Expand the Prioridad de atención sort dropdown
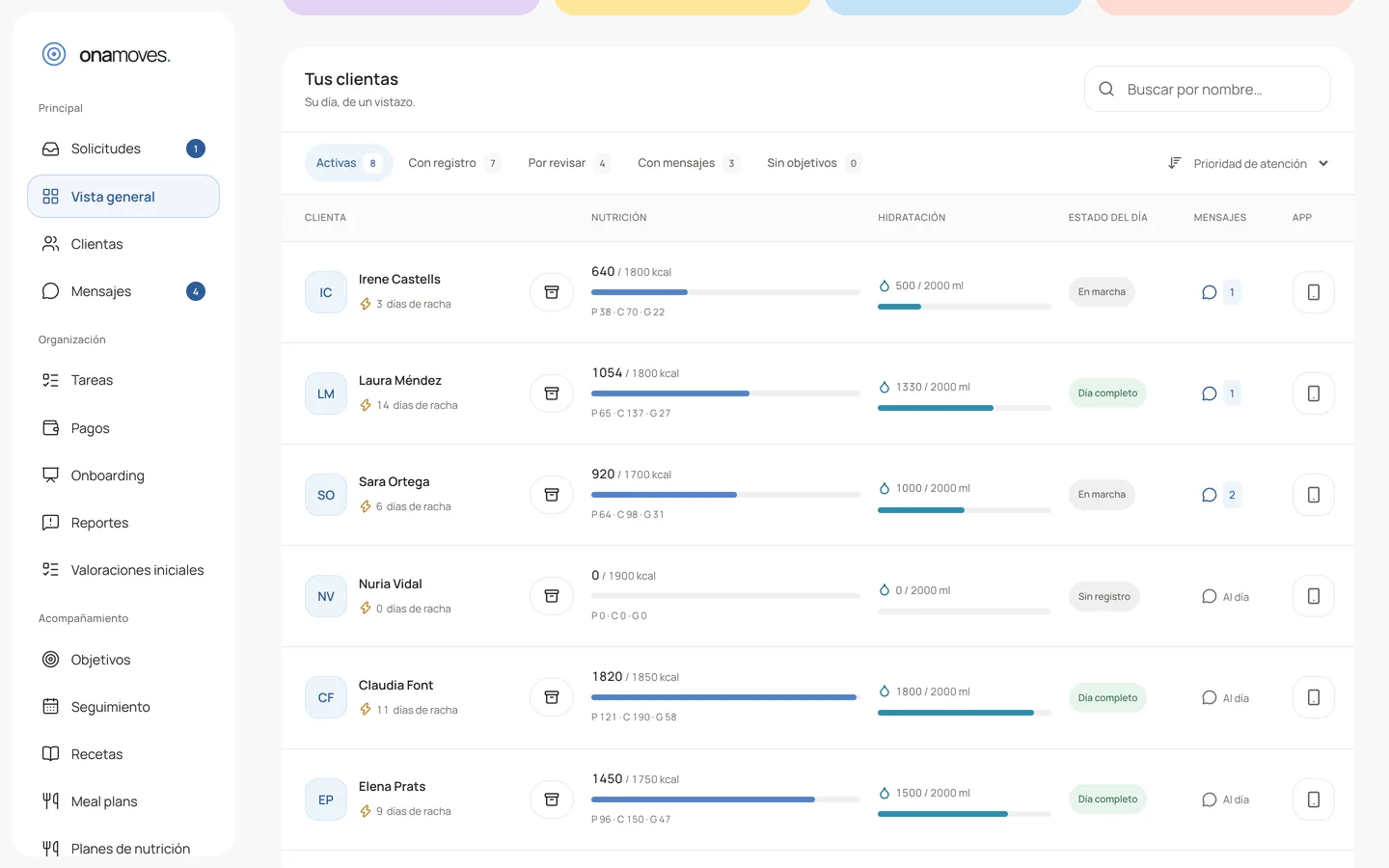The width and height of the screenshot is (1389, 868). (1248, 163)
